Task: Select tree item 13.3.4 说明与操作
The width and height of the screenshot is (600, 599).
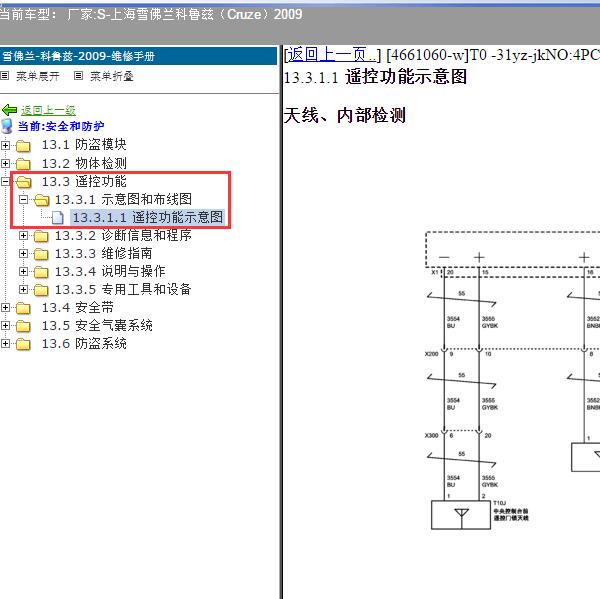Action: click(x=110, y=271)
